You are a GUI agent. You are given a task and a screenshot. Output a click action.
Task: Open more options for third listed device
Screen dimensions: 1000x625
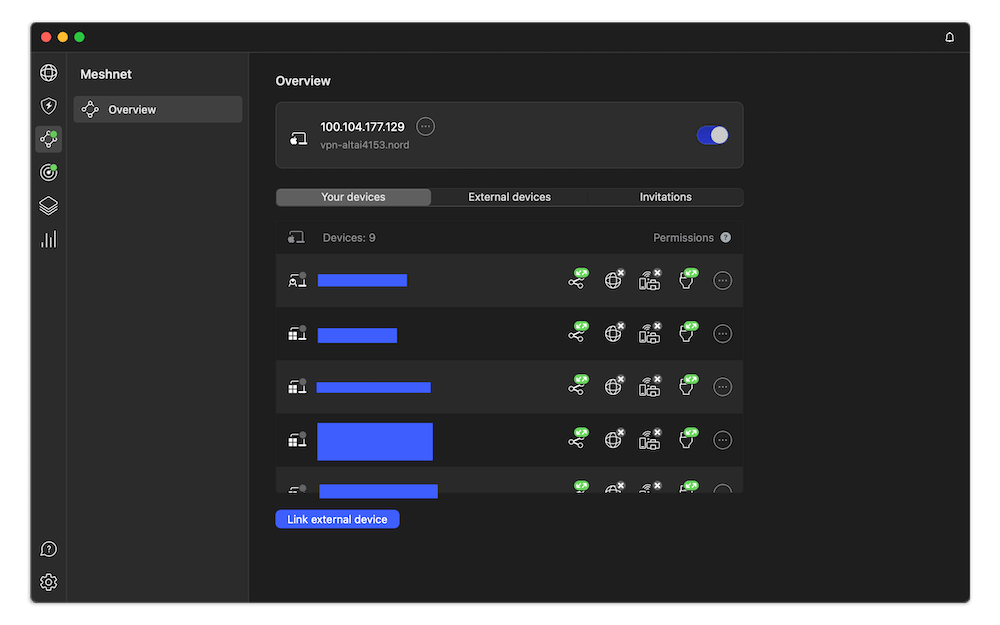tap(722, 387)
